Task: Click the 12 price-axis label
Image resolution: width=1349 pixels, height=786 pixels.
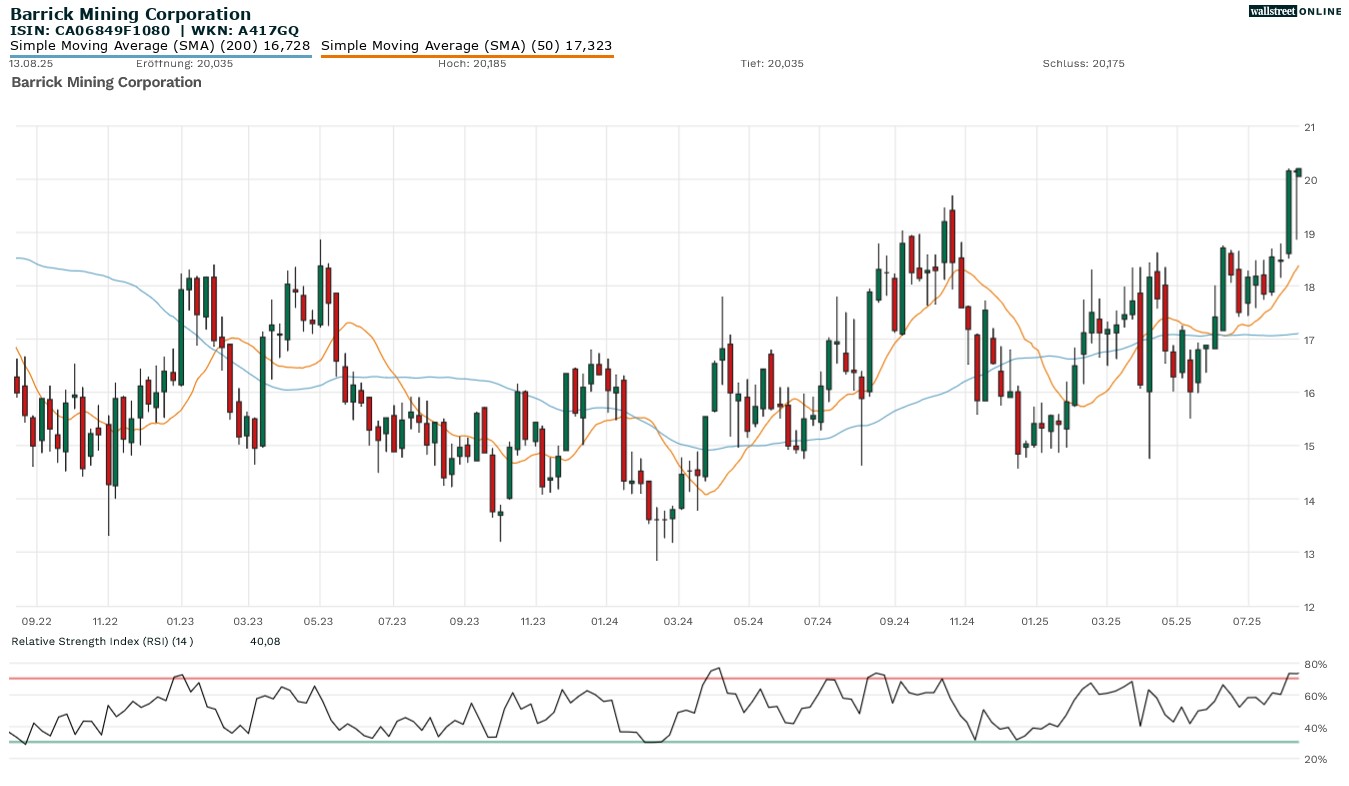Action: click(1309, 607)
